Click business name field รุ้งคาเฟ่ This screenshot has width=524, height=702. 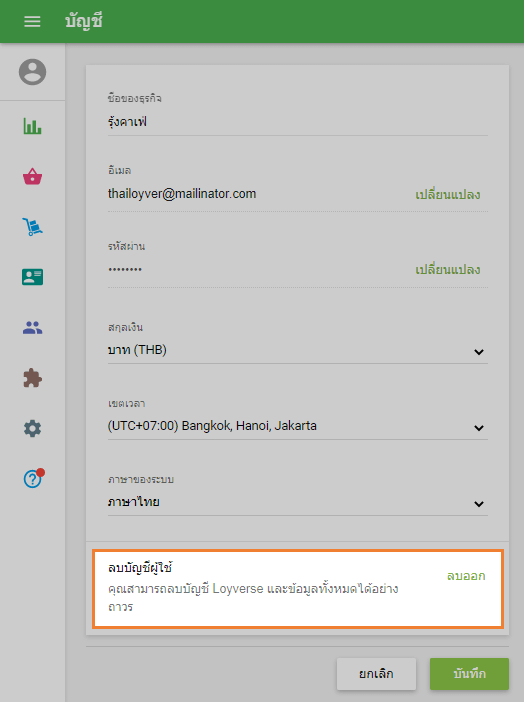click(x=297, y=122)
